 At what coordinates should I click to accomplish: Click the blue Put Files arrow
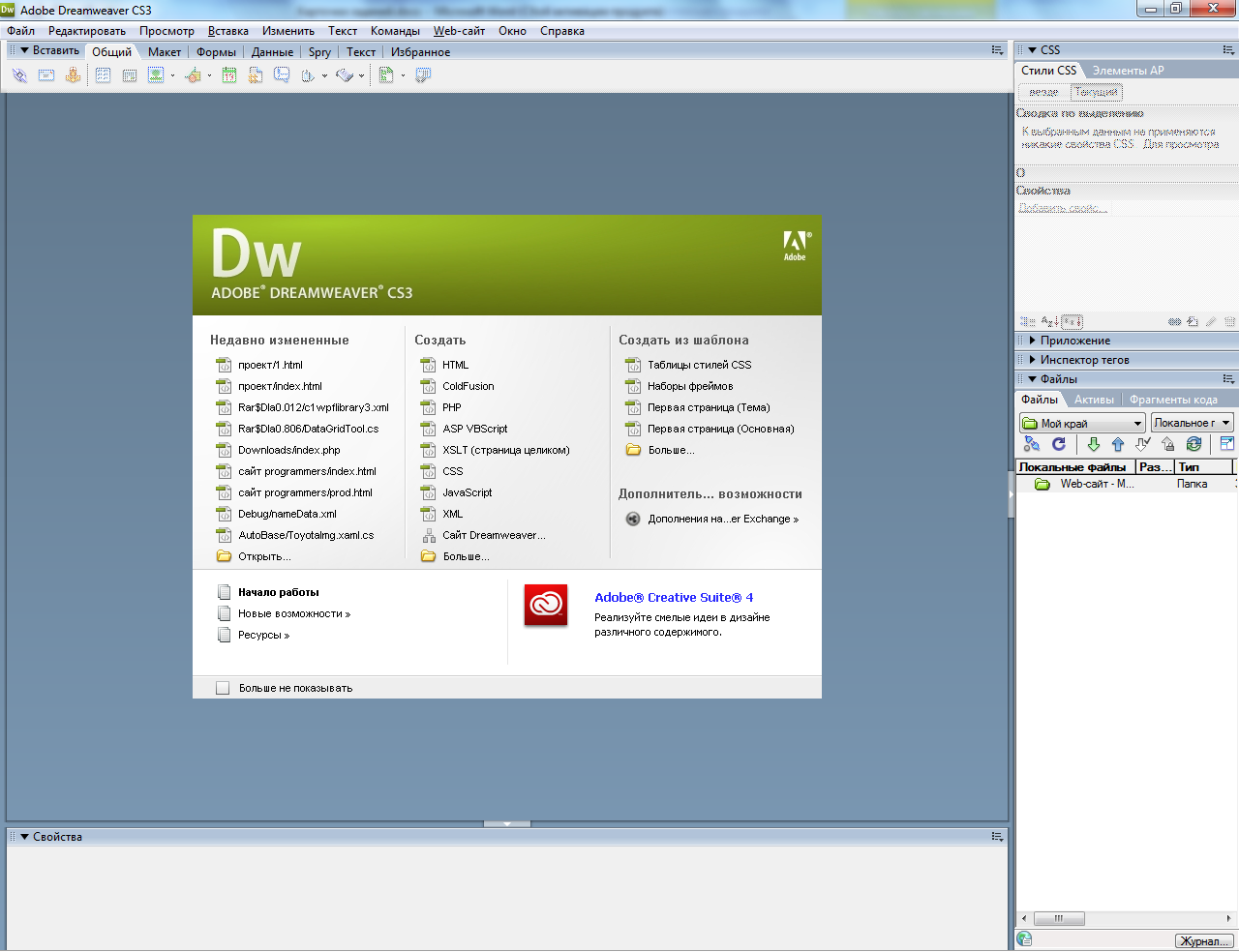coord(1118,444)
